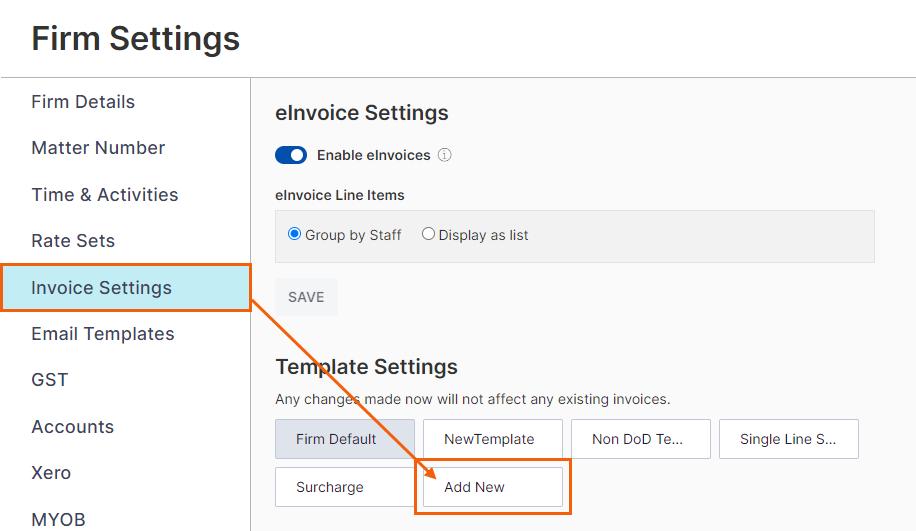Open the Firm Default template
Image resolution: width=916 pixels, height=531 pixels.
click(345, 439)
